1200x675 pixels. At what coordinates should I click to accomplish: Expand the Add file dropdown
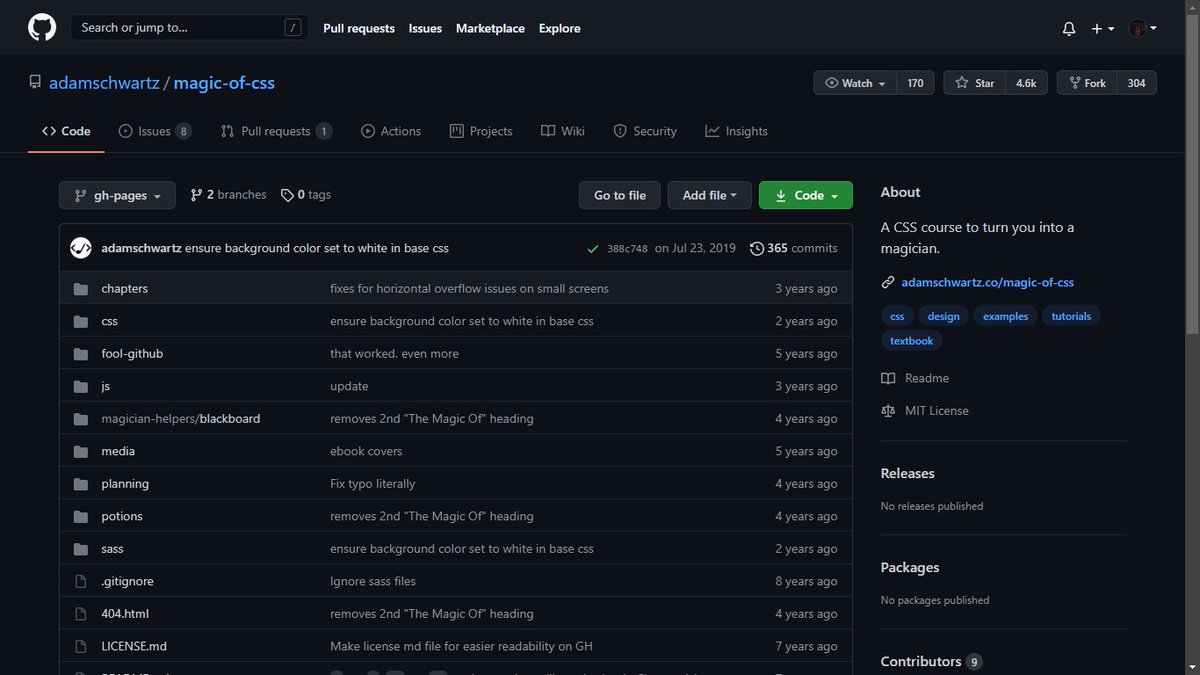(710, 195)
